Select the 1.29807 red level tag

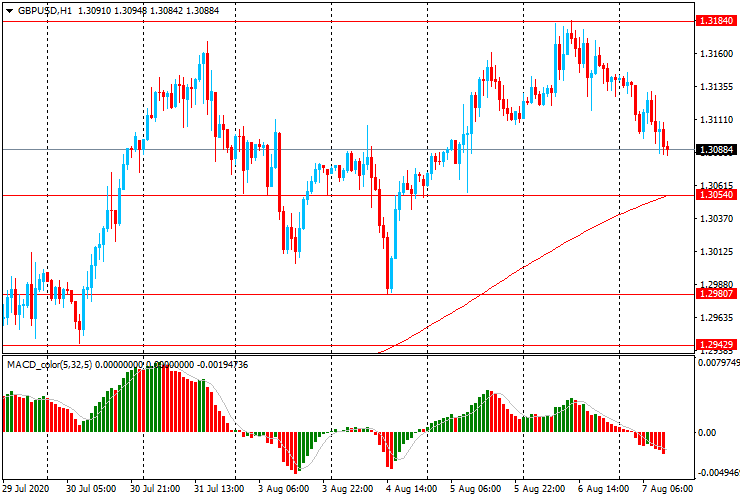pos(716,294)
